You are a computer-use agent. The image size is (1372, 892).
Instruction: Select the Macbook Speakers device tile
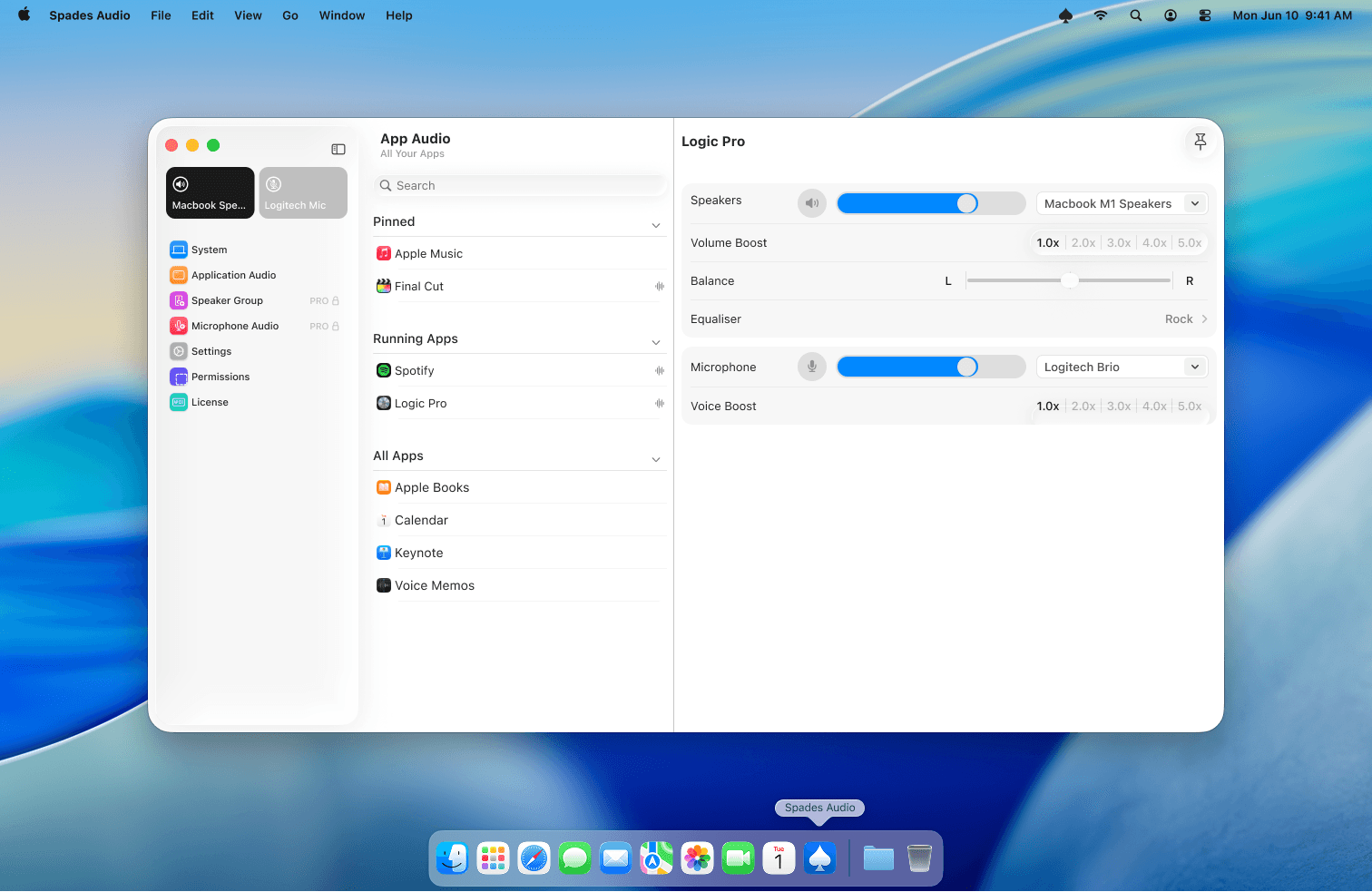(x=210, y=192)
